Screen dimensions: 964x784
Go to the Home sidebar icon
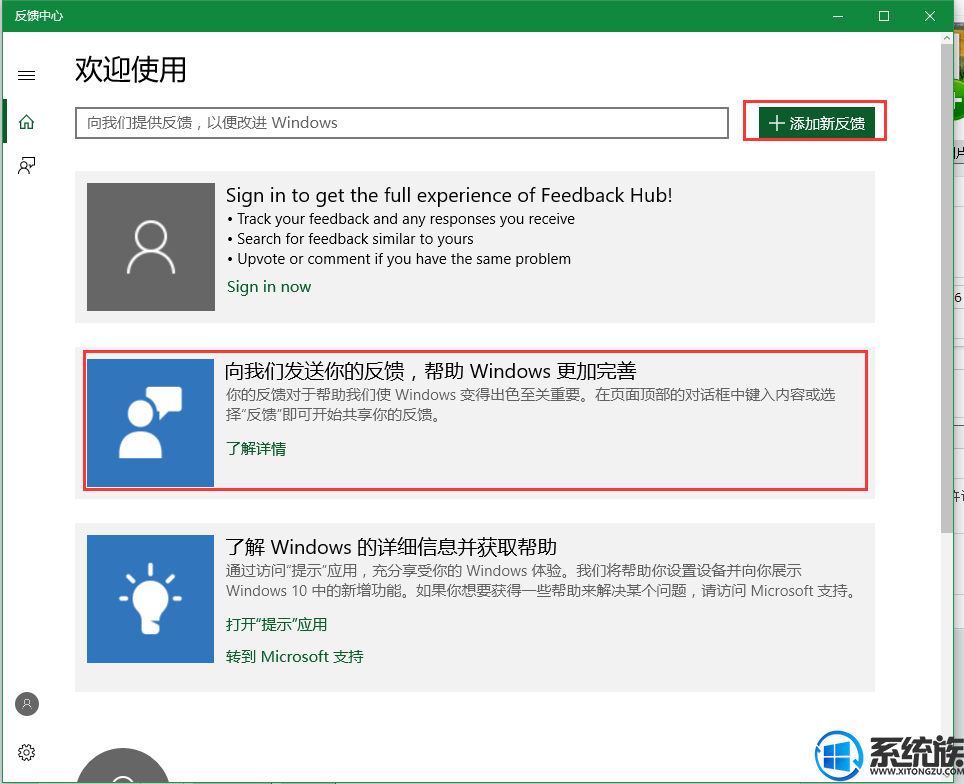pyautogui.click(x=26, y=122)
